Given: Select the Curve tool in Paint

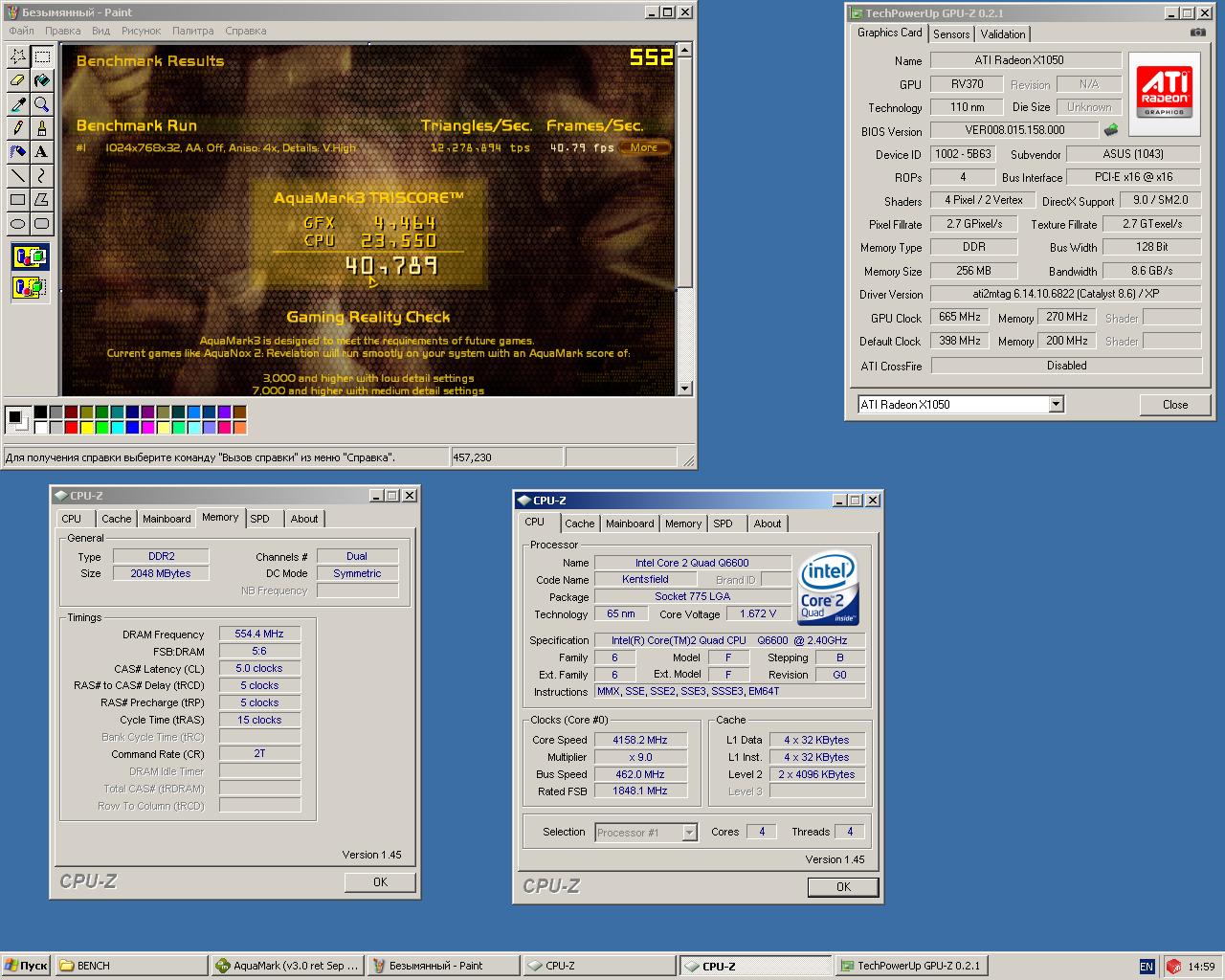Looking at the screenshot, I should click(x=42, y=176).
